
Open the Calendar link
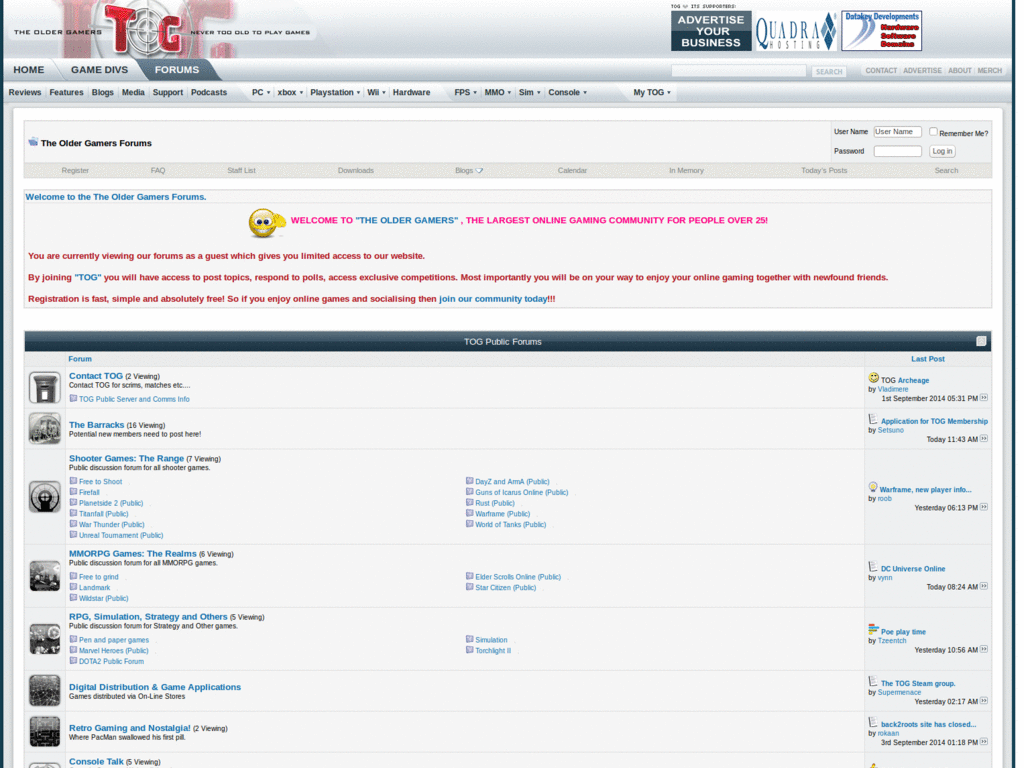coord(572,170)
